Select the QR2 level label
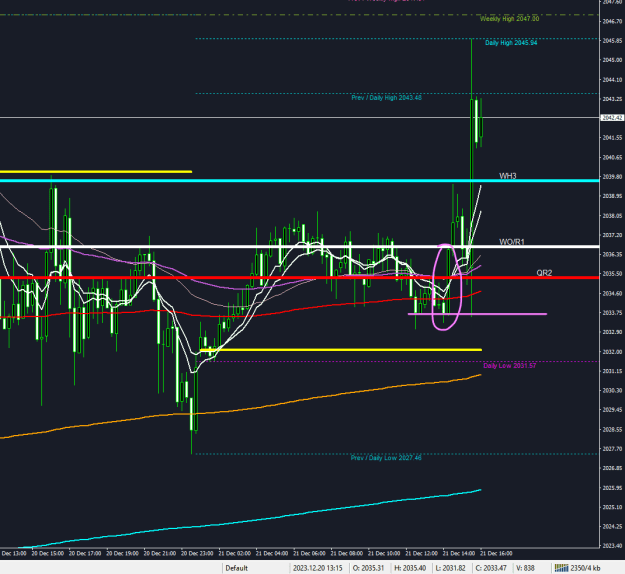 coord(544,273)
